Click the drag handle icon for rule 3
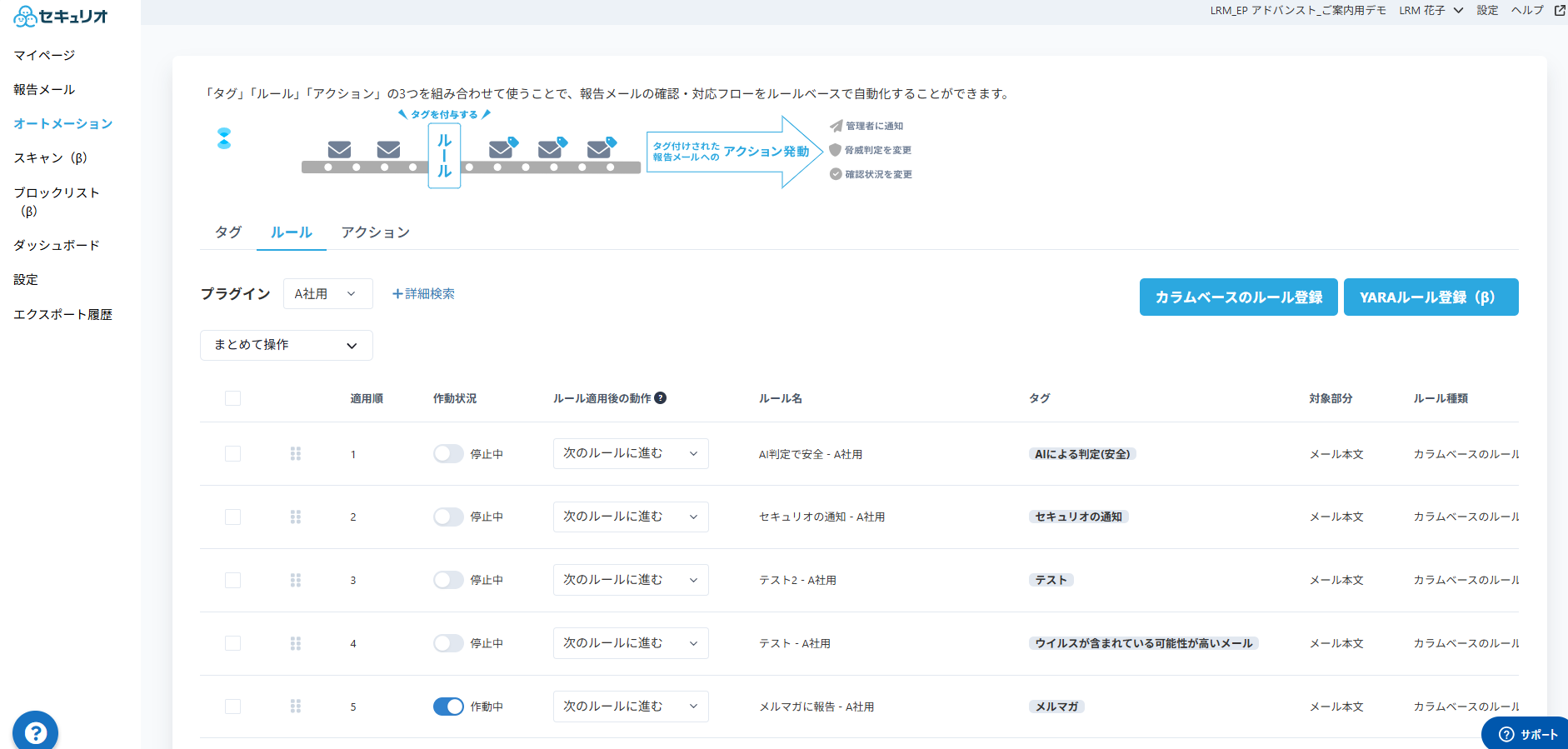1568x749 pixels. pos(296,581)
